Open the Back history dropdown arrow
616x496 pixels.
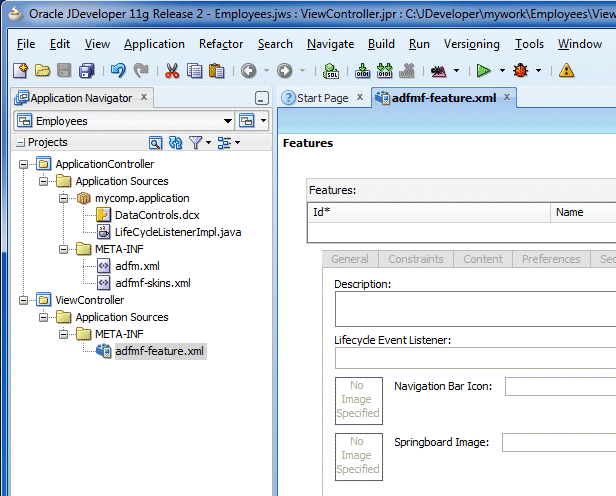266,71
